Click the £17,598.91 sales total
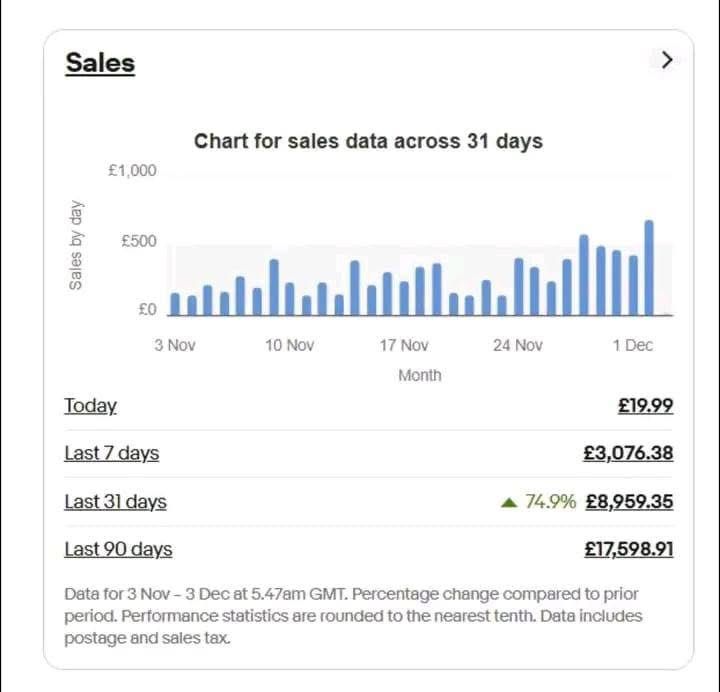The height and width of the screenshot is (692, 720). 628,549
